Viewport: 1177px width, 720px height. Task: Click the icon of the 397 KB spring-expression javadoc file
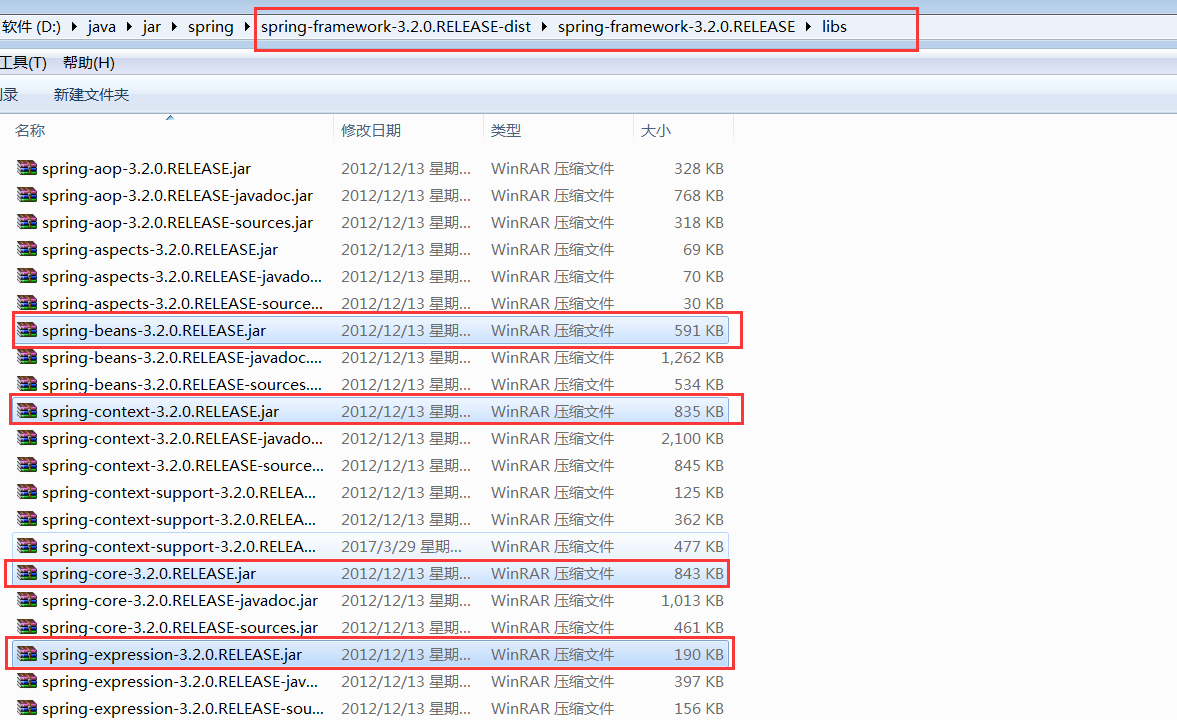point(27,681)
